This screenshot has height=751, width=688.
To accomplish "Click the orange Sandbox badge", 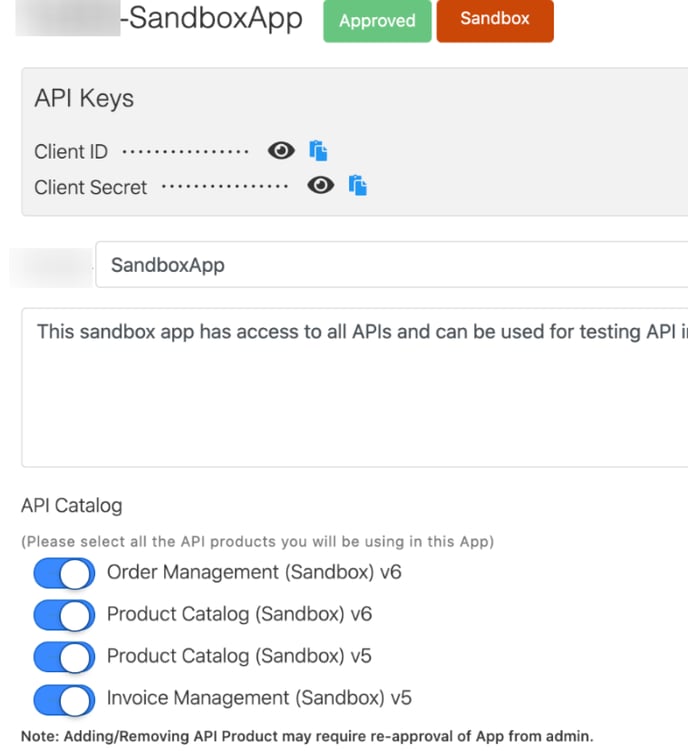I will coord(494,20).
